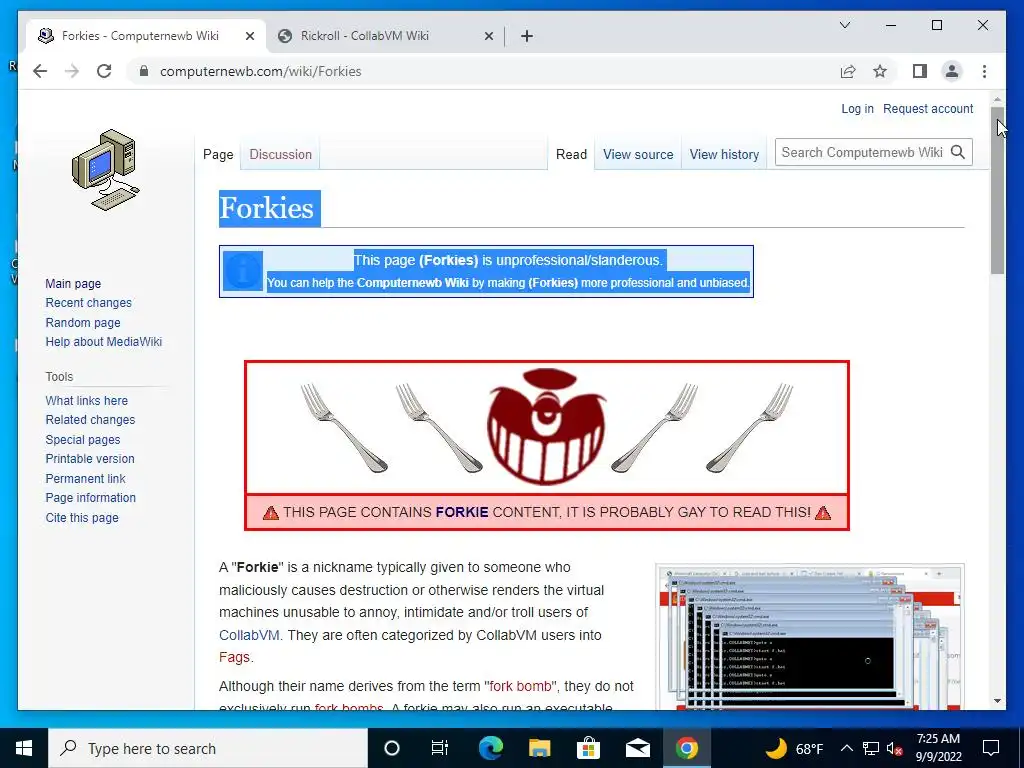Open Recent changes in sidebar
Viewport: 1024px width, 768px height.
click(x=88, y=302)
